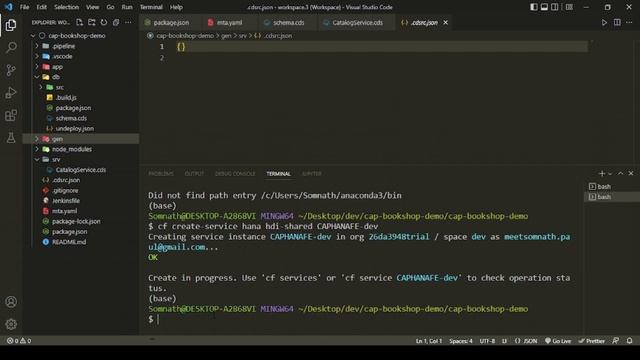Open the Source Control view

[x=11, y=70]
